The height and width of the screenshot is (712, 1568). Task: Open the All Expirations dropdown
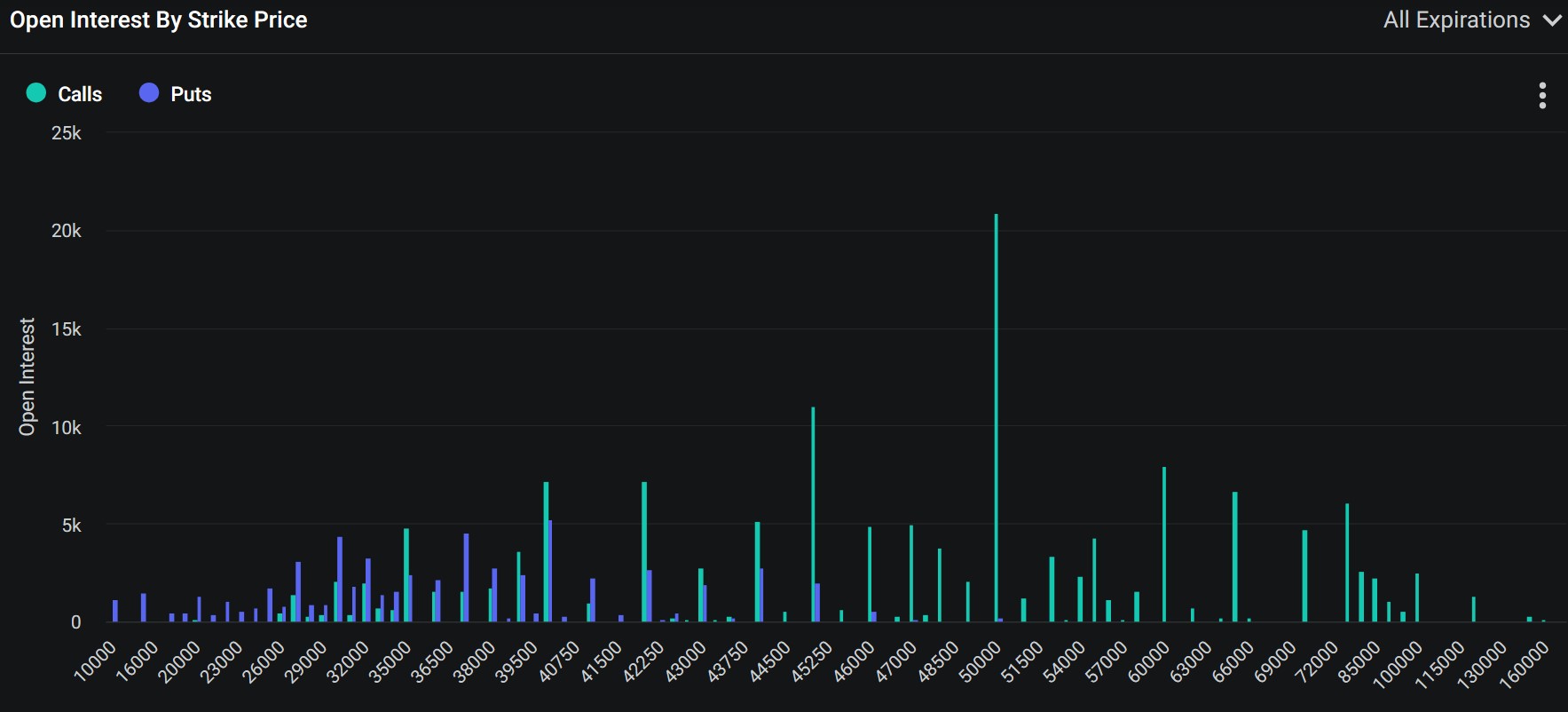point(1456,20)
